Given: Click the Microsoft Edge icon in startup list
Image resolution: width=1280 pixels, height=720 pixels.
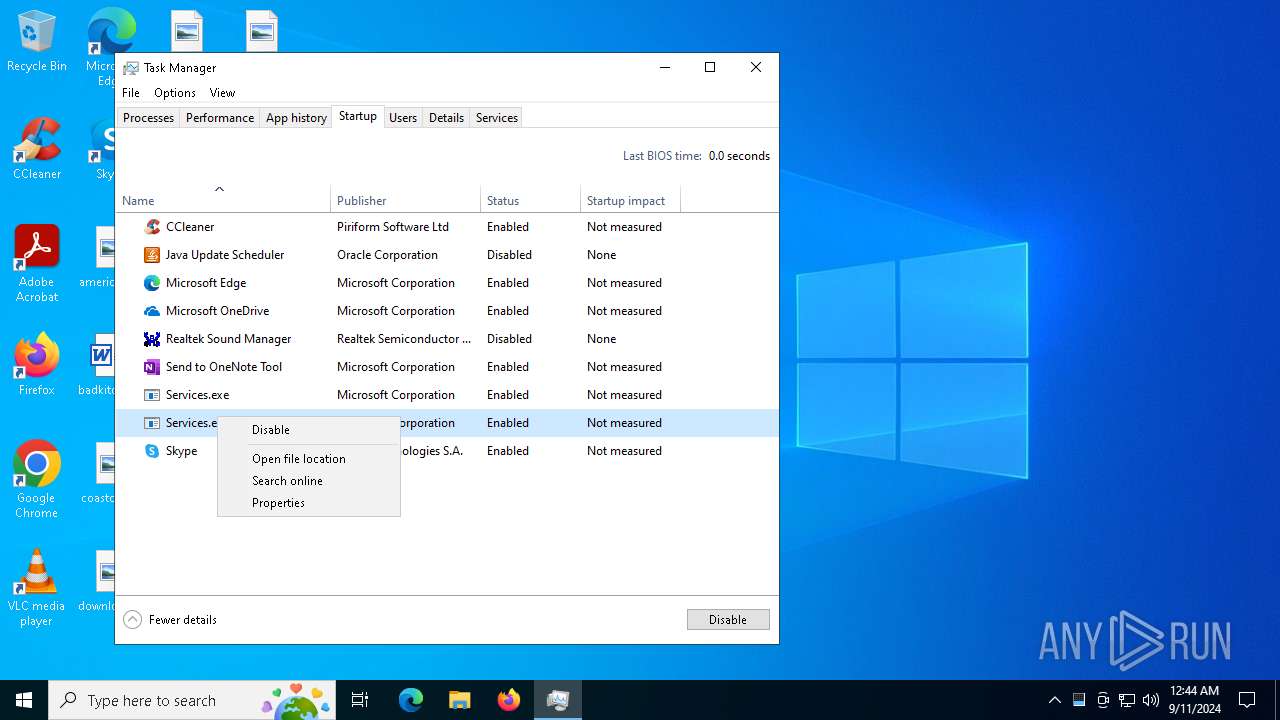Looking at the screenshot, I should (152, 283).
